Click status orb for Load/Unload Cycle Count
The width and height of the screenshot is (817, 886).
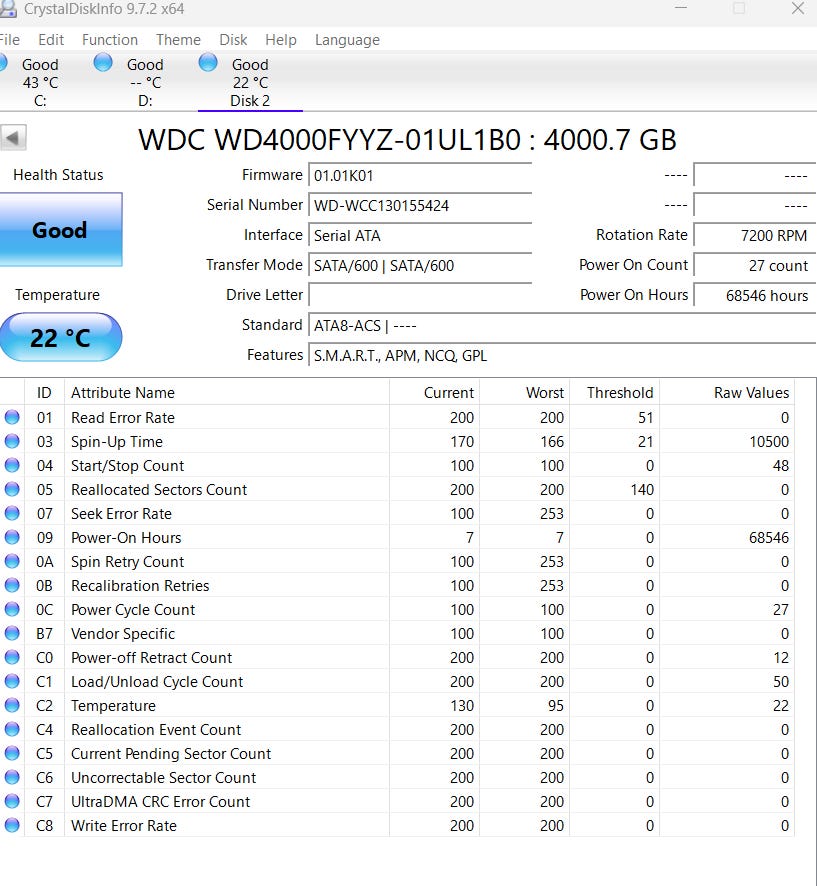click(12, 681)
